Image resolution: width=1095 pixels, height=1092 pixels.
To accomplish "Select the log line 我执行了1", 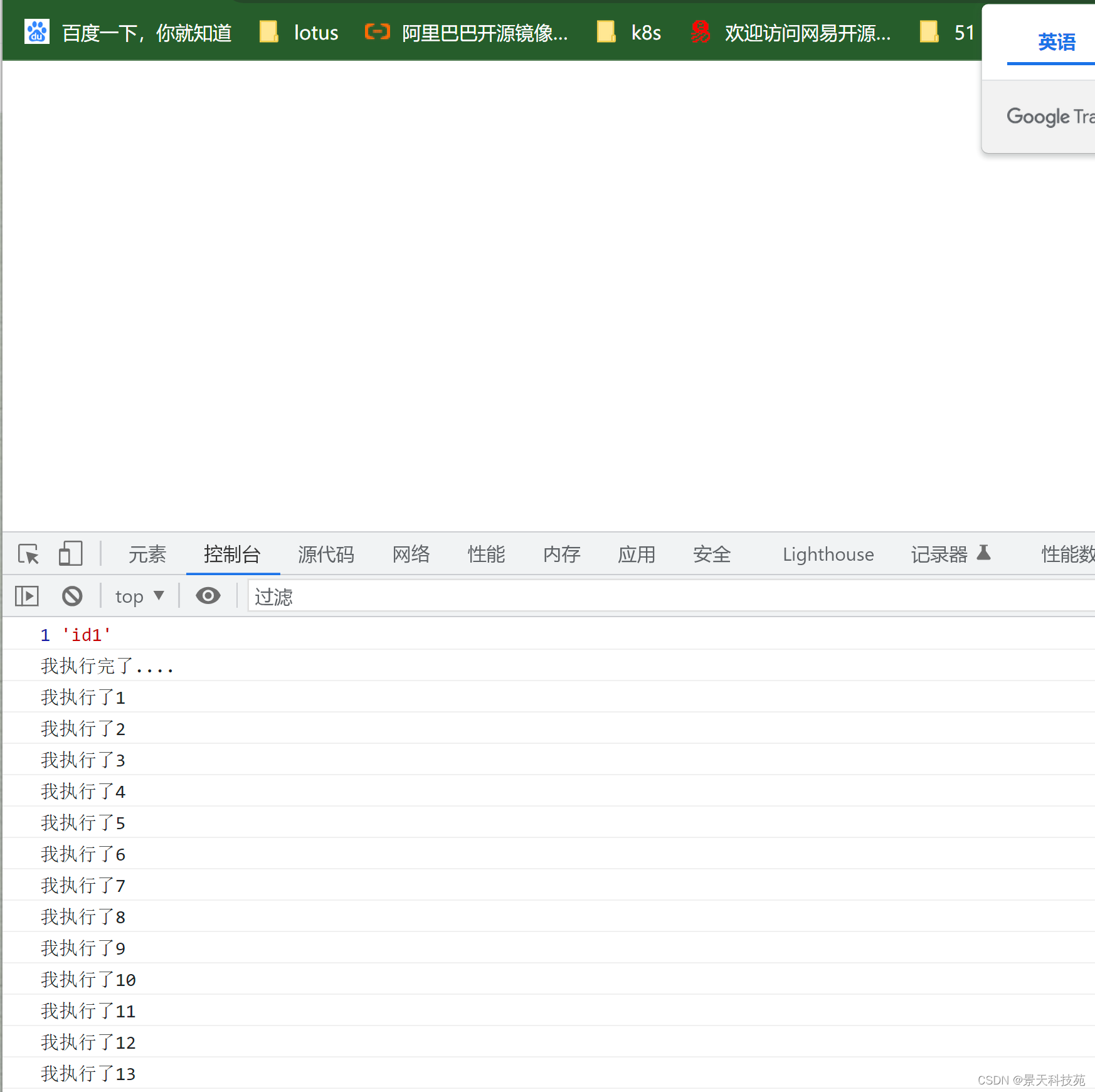I will (549, 697).
